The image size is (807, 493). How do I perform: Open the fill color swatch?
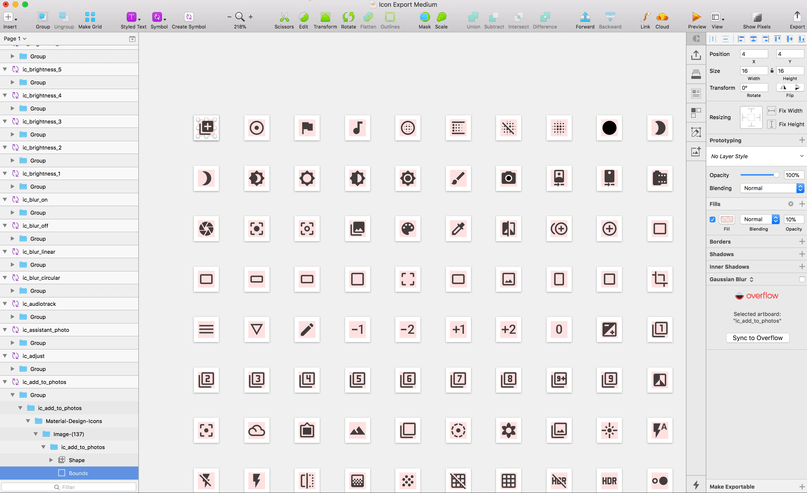coord(727,220)
